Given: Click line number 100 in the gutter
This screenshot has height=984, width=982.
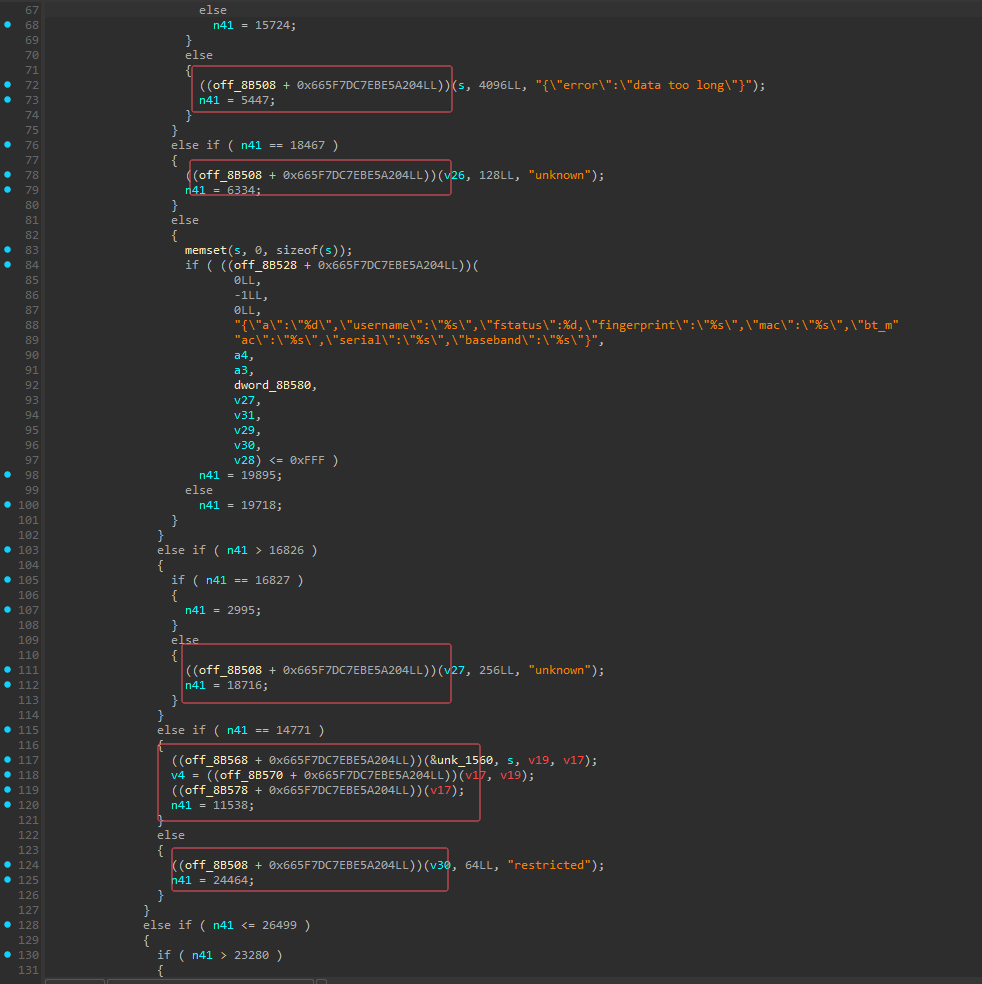Looking at the screenshot, I should pyautogui.click(x=28, y=505).
